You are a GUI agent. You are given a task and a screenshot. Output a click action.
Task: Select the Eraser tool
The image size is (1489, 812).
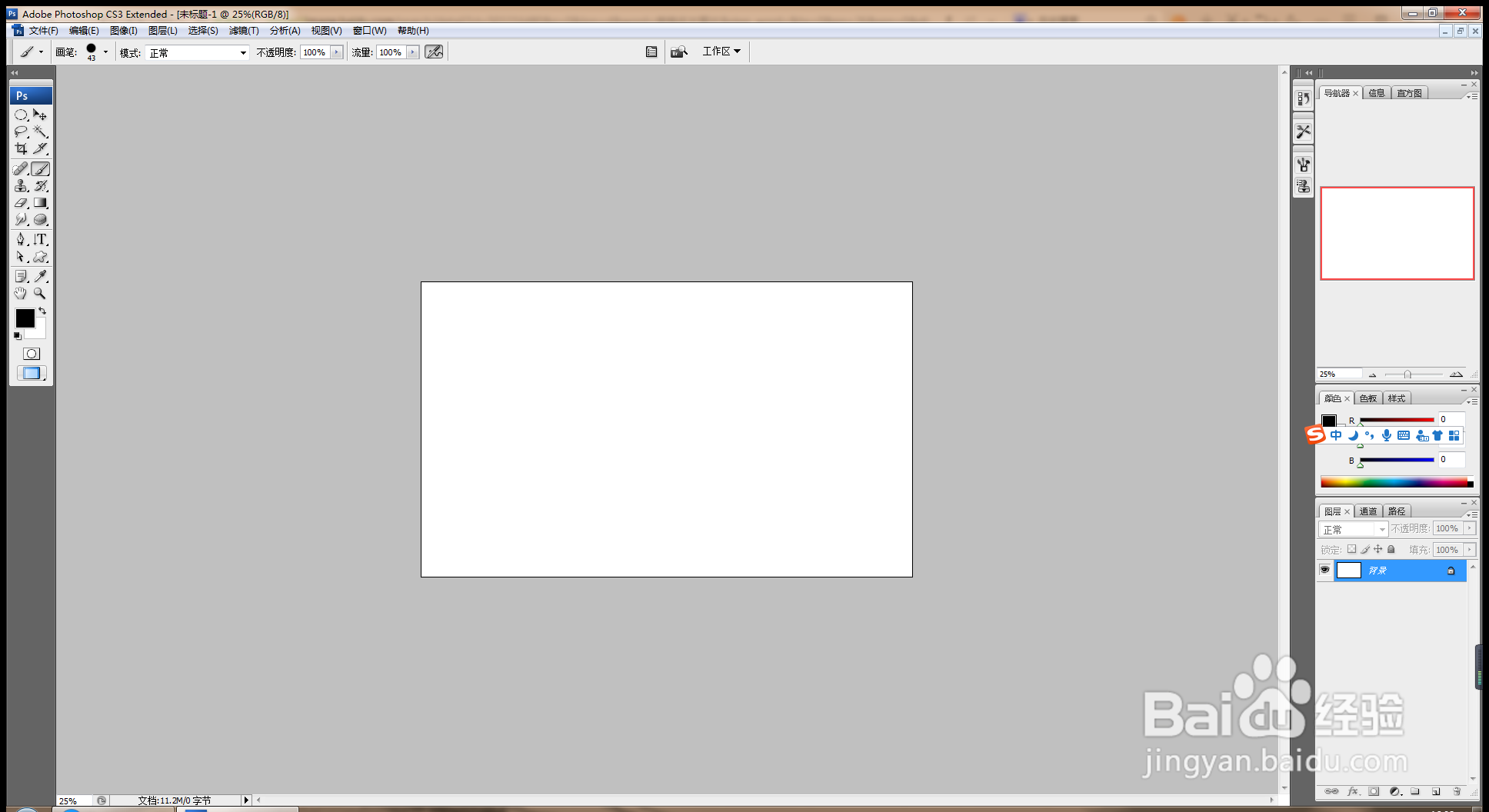21,203
